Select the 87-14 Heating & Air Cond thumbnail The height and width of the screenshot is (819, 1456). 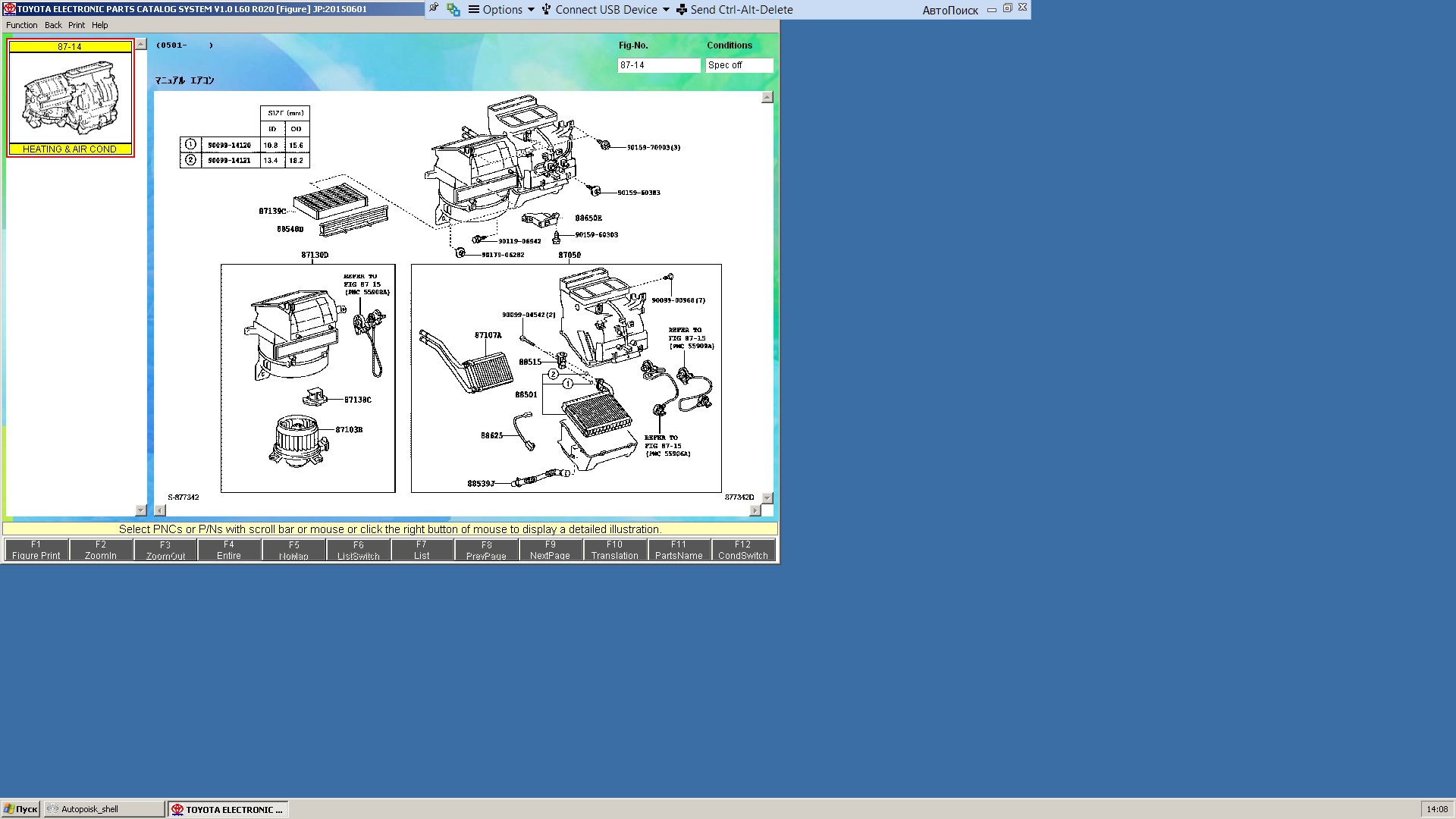(x=71, y=98)
